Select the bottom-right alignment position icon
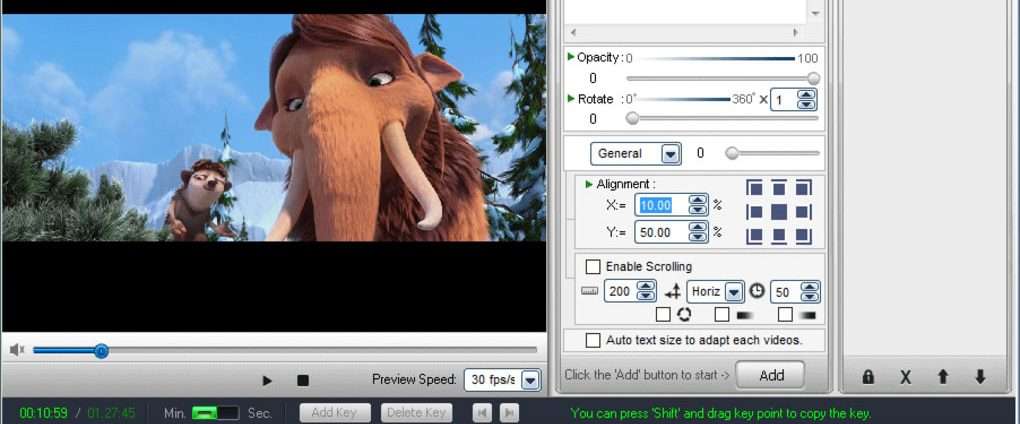1020x424 pixels. [803, 236]
